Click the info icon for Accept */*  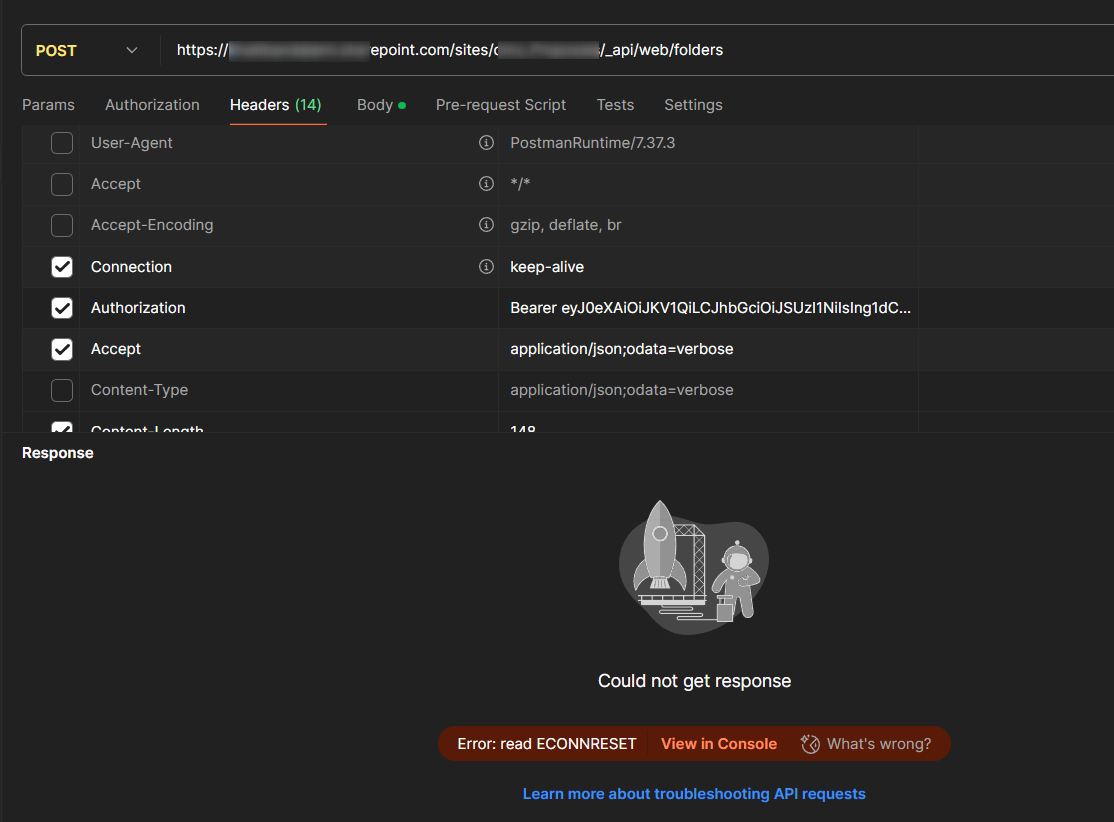click(x=486, y=184)
